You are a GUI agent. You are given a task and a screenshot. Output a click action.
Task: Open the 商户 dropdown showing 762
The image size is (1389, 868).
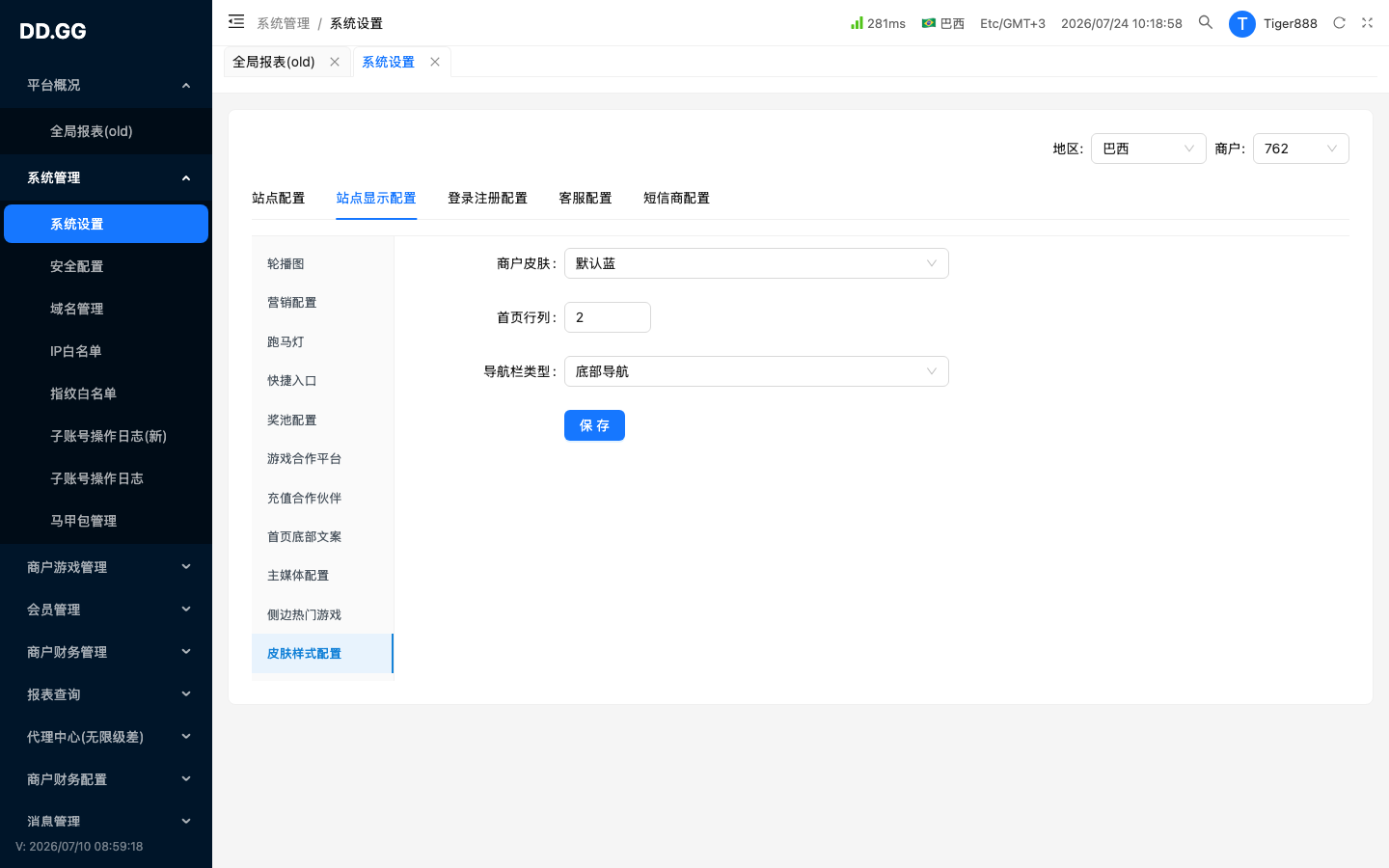tap(1300, 149)
